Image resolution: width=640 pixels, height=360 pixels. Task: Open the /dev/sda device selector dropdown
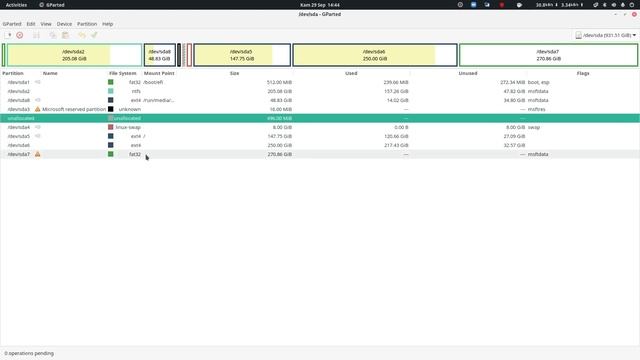[x=605, y=36]
